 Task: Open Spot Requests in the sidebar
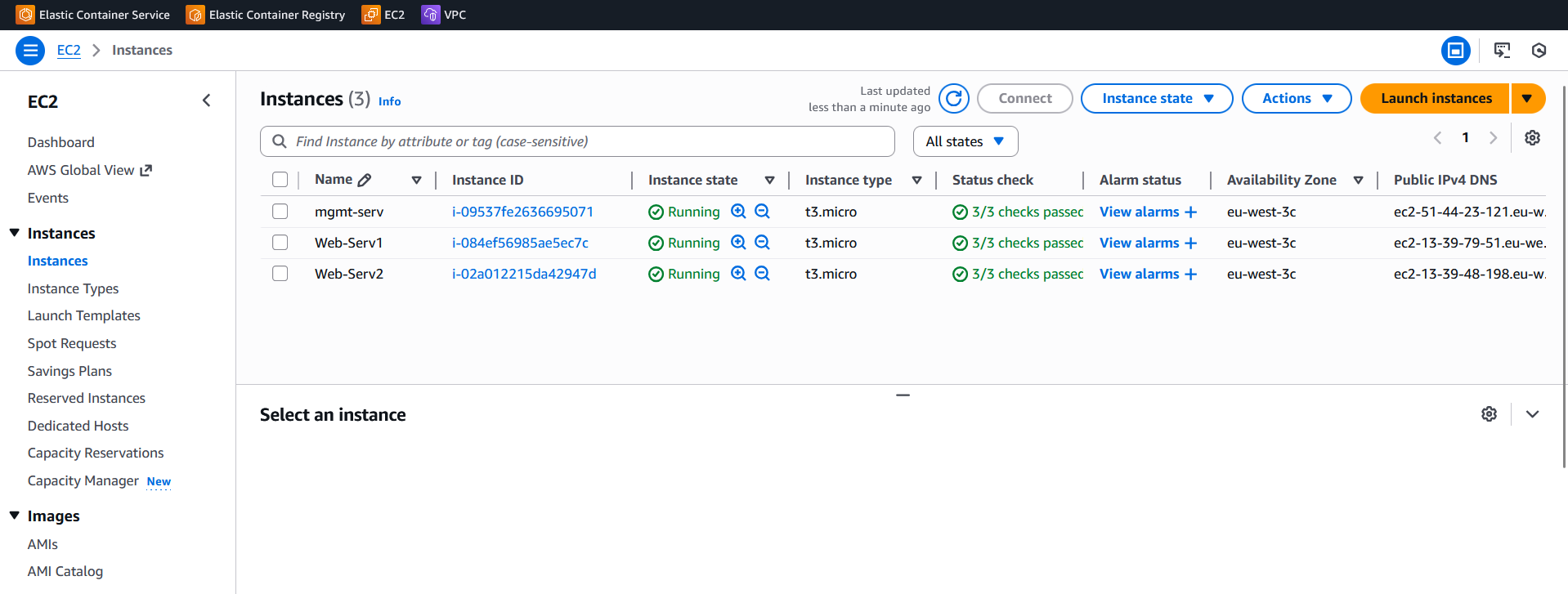[72, 343]
